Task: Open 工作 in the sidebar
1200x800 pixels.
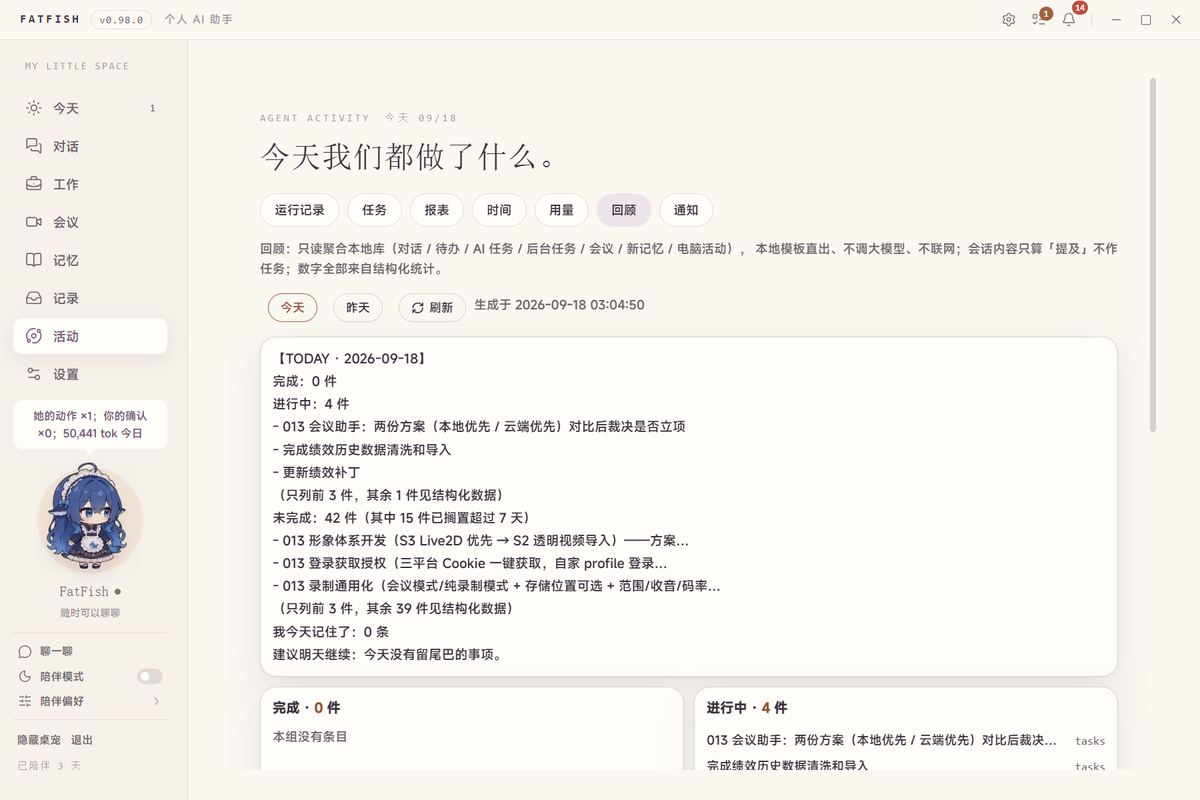Action: coord(90,184)
